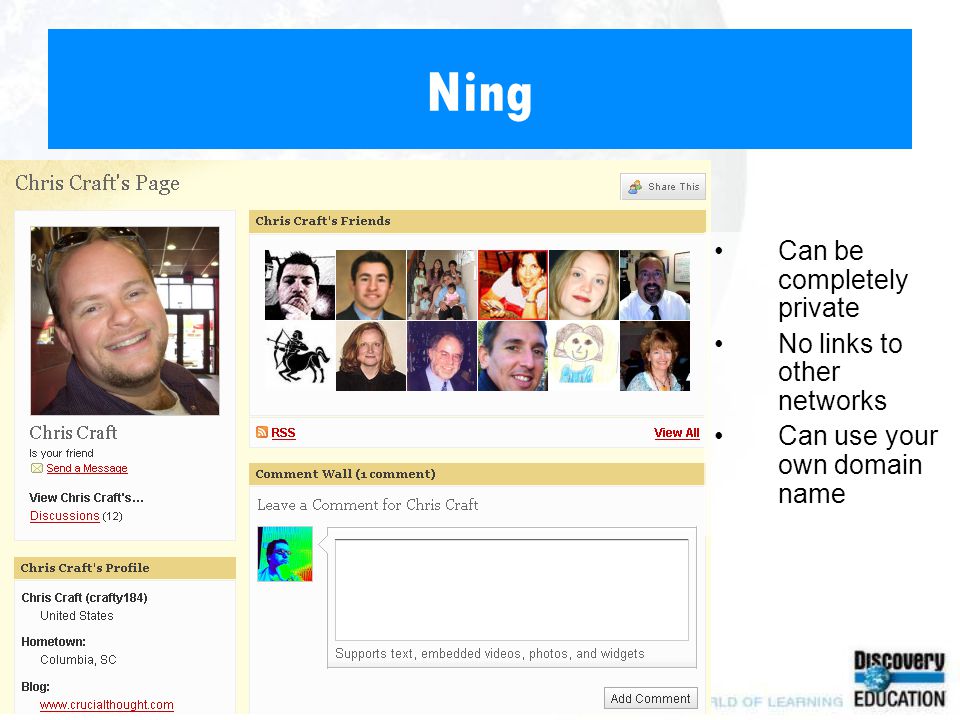The image size is (960, 720).
Task: Click Chris Craft's large profile photo
Action: pyautogui.click(x=125, y=321)
